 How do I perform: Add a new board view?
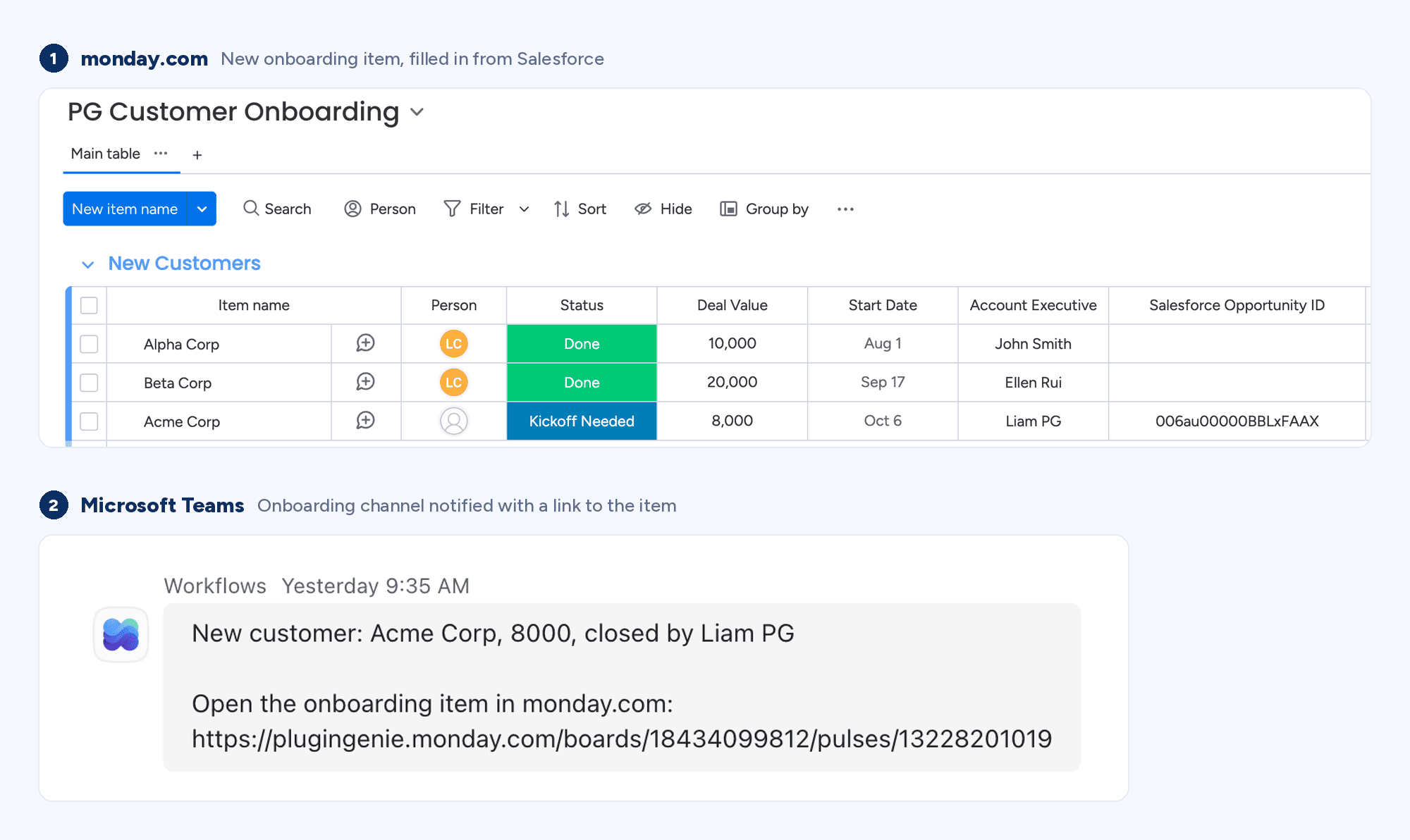pos(197,154)
